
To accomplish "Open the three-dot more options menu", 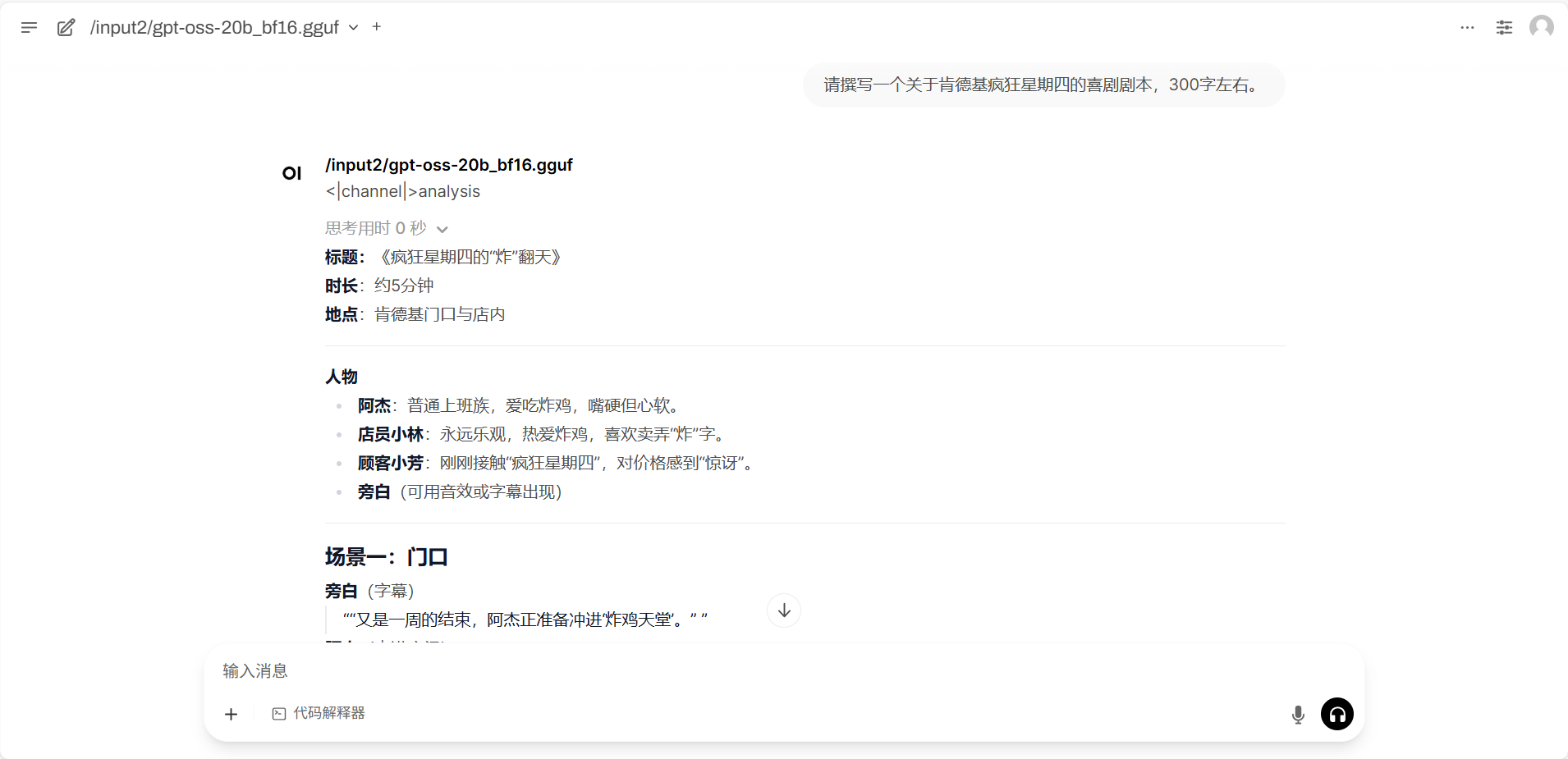I will point(1467,27).
